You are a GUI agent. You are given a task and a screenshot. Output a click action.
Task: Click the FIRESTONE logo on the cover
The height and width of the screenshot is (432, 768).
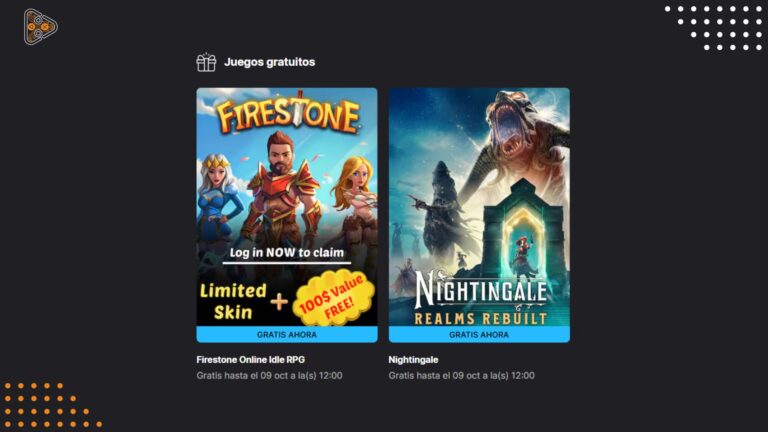[x=288, y=114]
